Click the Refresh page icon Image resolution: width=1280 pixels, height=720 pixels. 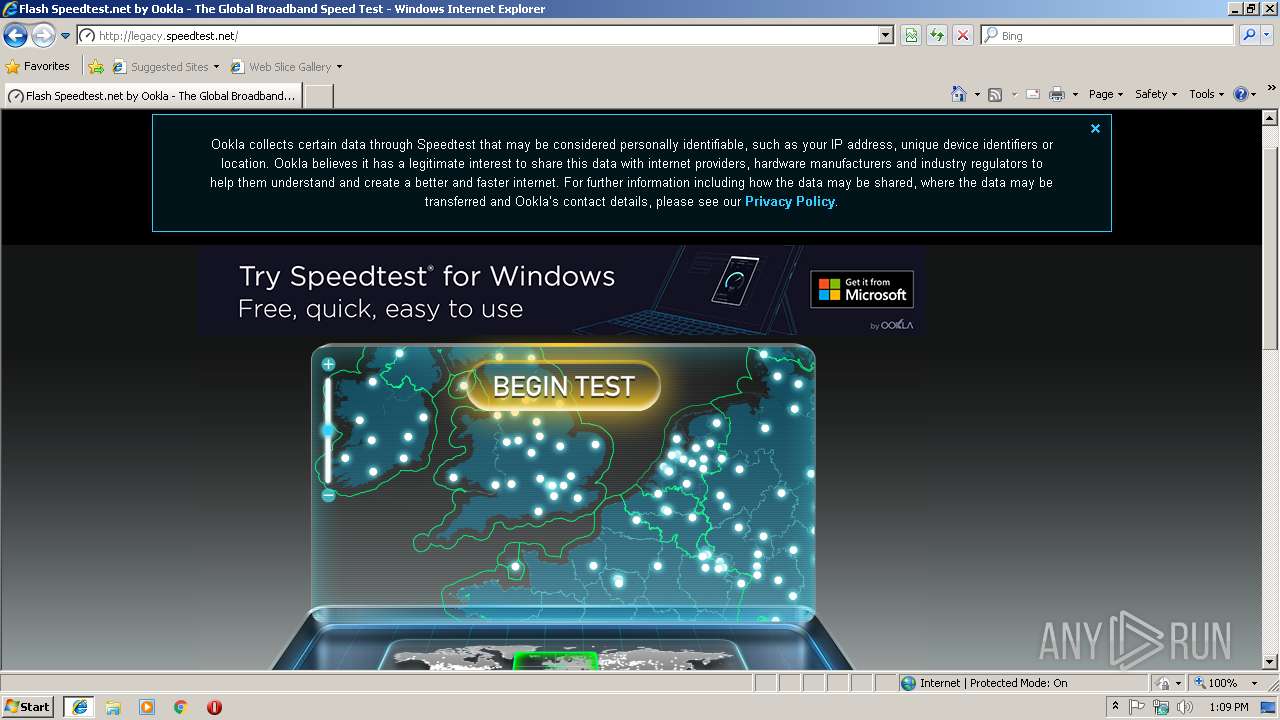pyautogui.click(x=936, y=36)
